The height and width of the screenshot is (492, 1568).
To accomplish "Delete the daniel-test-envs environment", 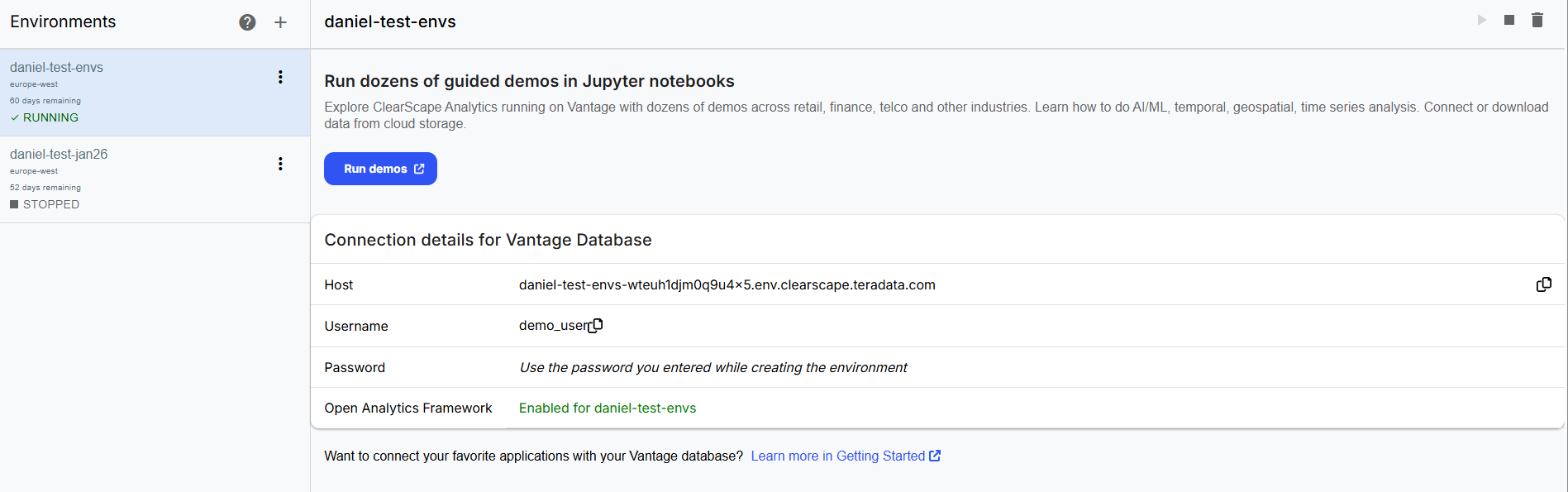I will [x=1537, y=20].
